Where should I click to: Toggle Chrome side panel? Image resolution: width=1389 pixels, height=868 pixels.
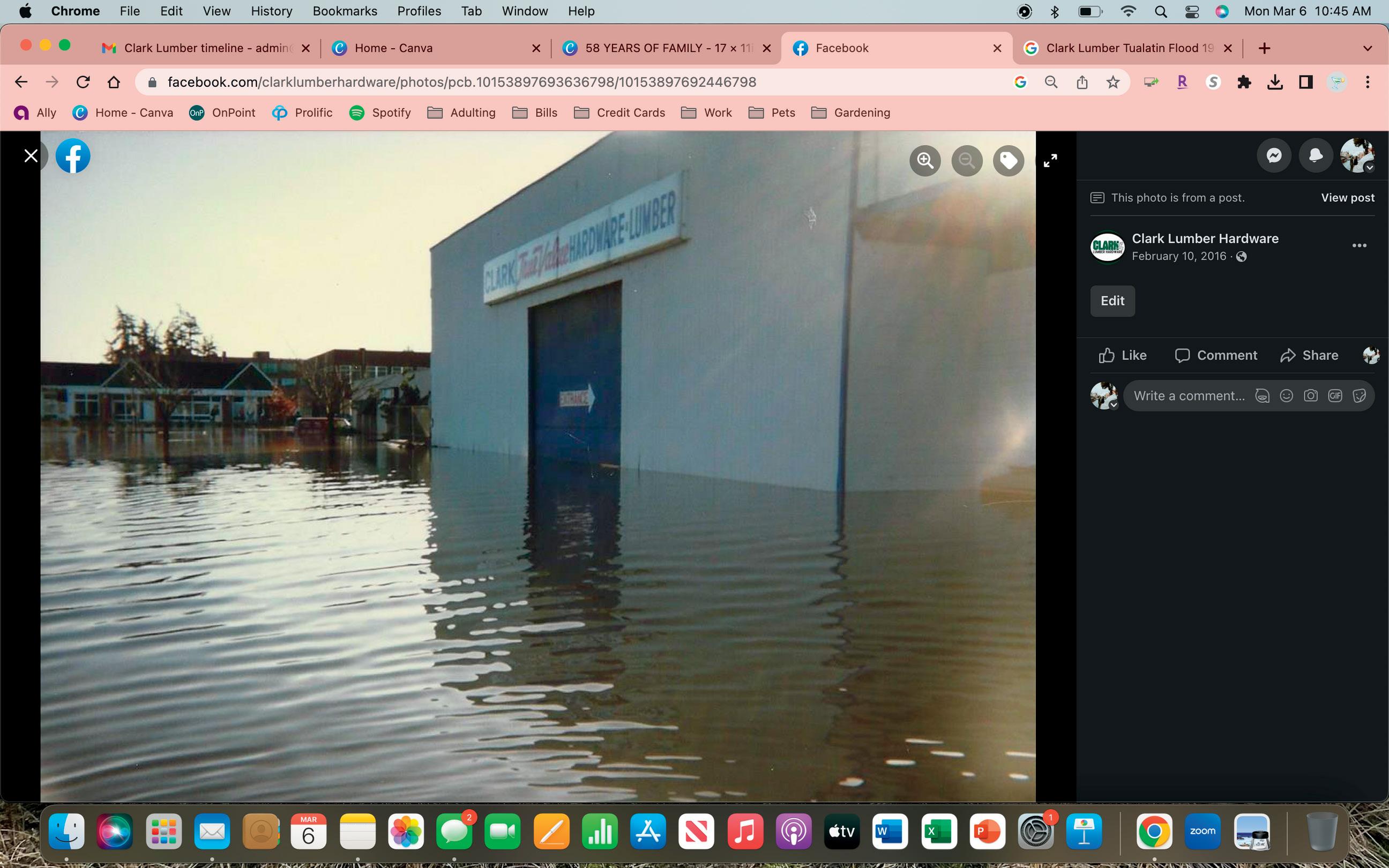pos(1306,82)
